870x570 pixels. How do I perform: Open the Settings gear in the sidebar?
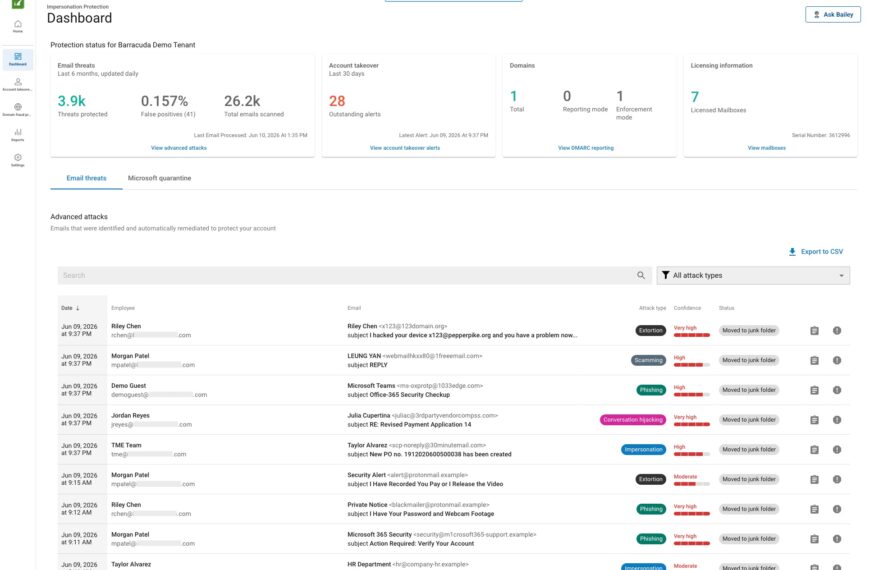pos(18,160)
